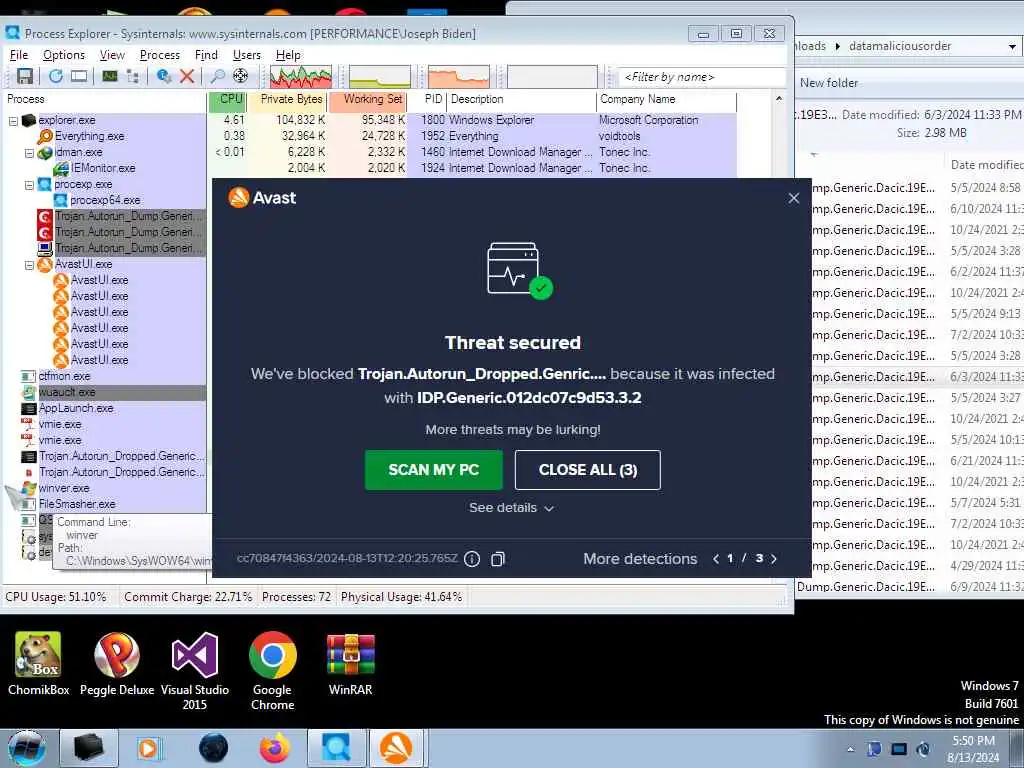Open the Find menu
This screenshot has height=768, width=1024.
tap(206, 55)
